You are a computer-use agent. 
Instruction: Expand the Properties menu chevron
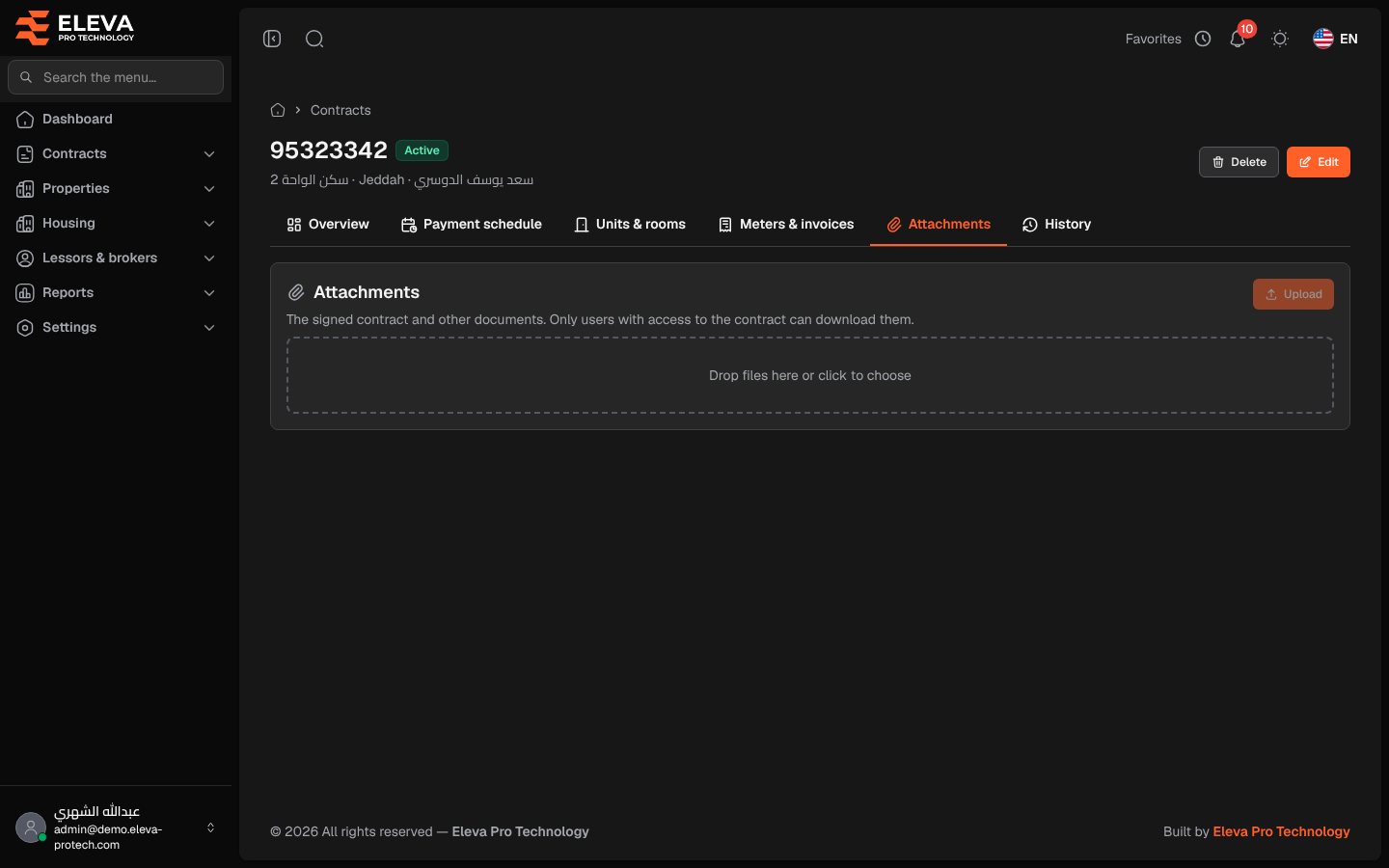[x=209, y=189]
